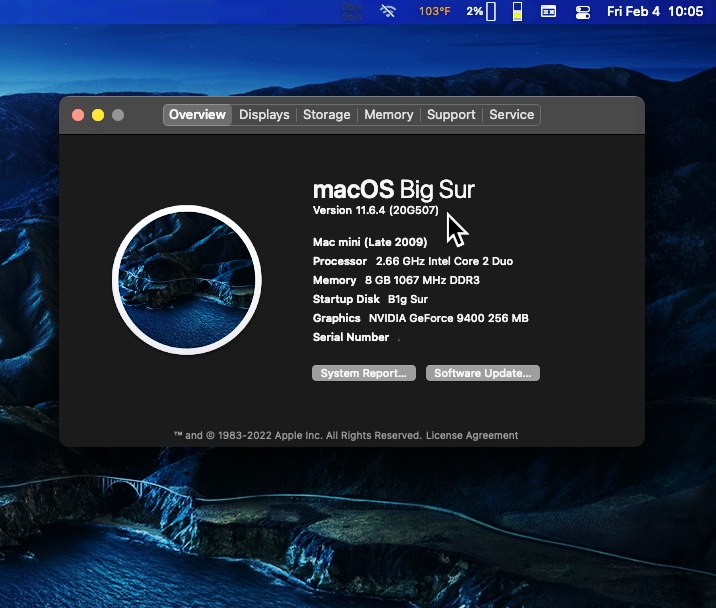Switch to the Memory tab
This screenshot has height=608, width=716.
click(389, 114)
